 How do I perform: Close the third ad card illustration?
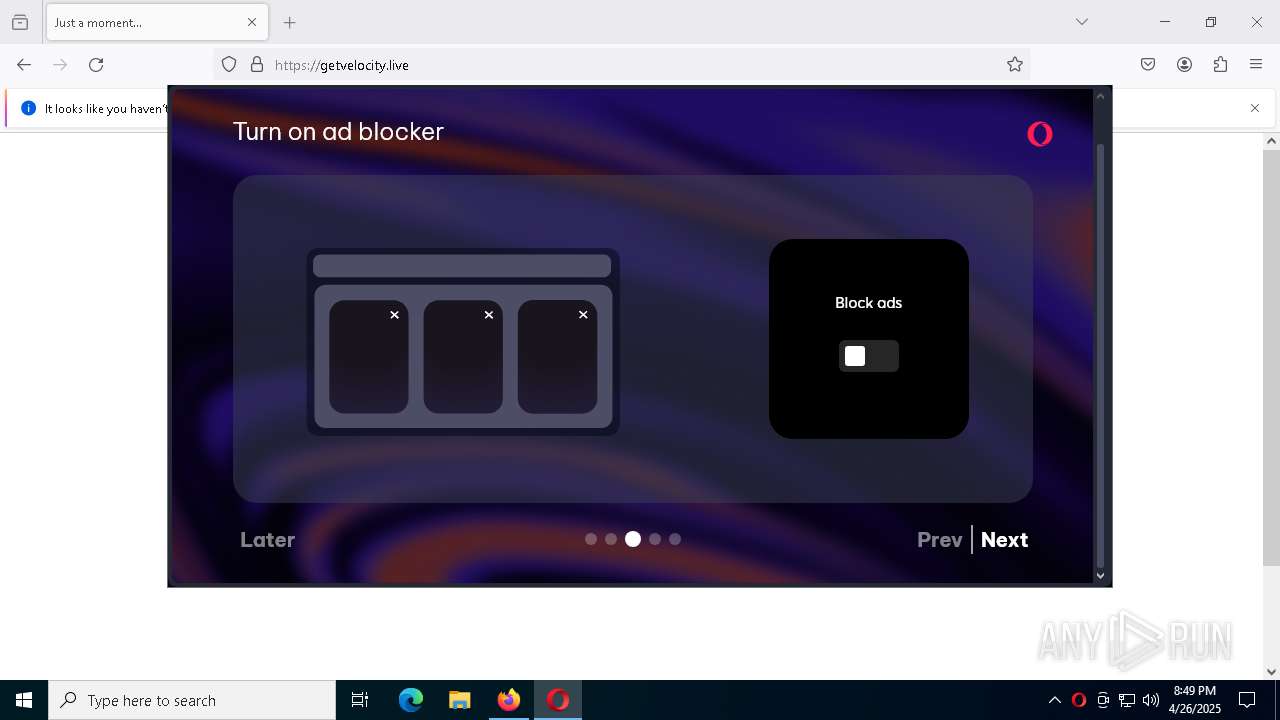tap(583, 315)
